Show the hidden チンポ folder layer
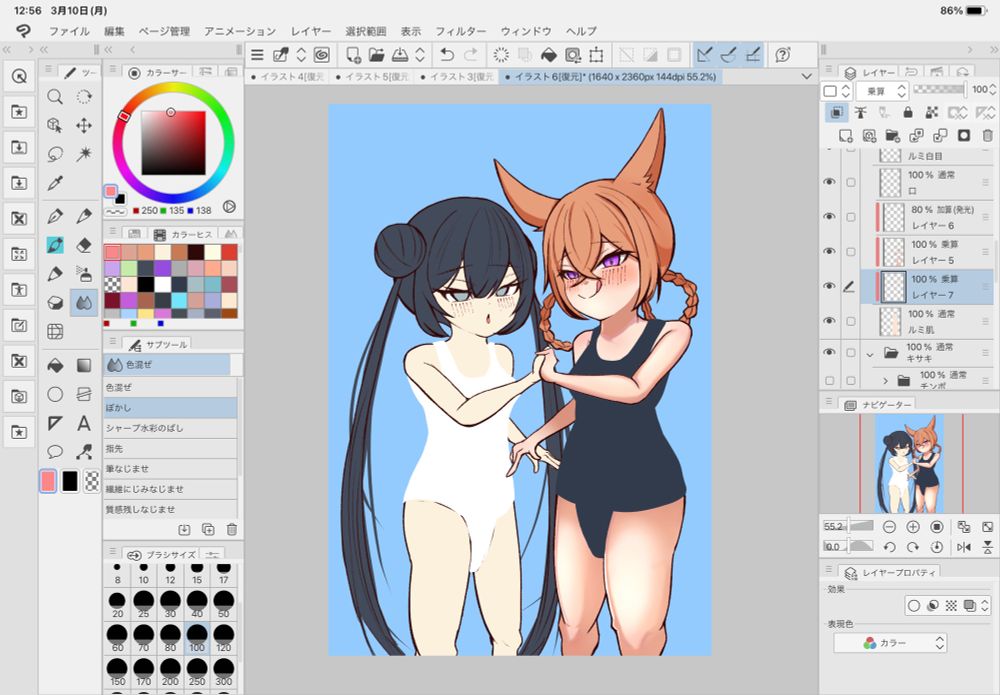 pos(829,381)
